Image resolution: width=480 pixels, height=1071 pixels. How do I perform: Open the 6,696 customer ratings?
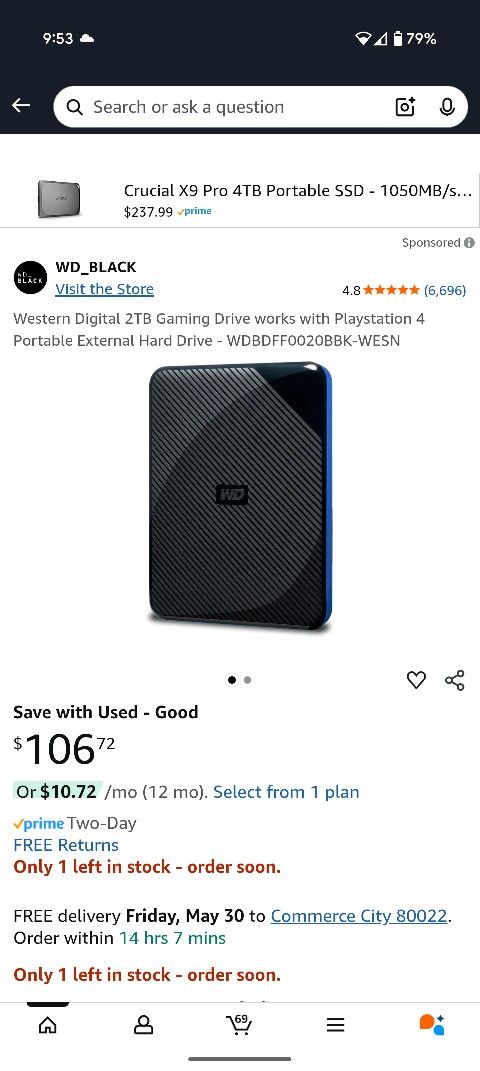pos(444,290)
